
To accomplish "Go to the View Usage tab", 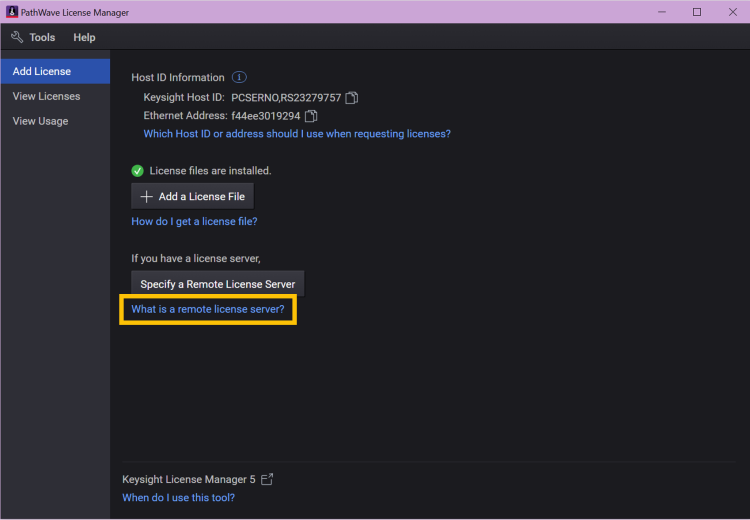I will pos(55,121).
